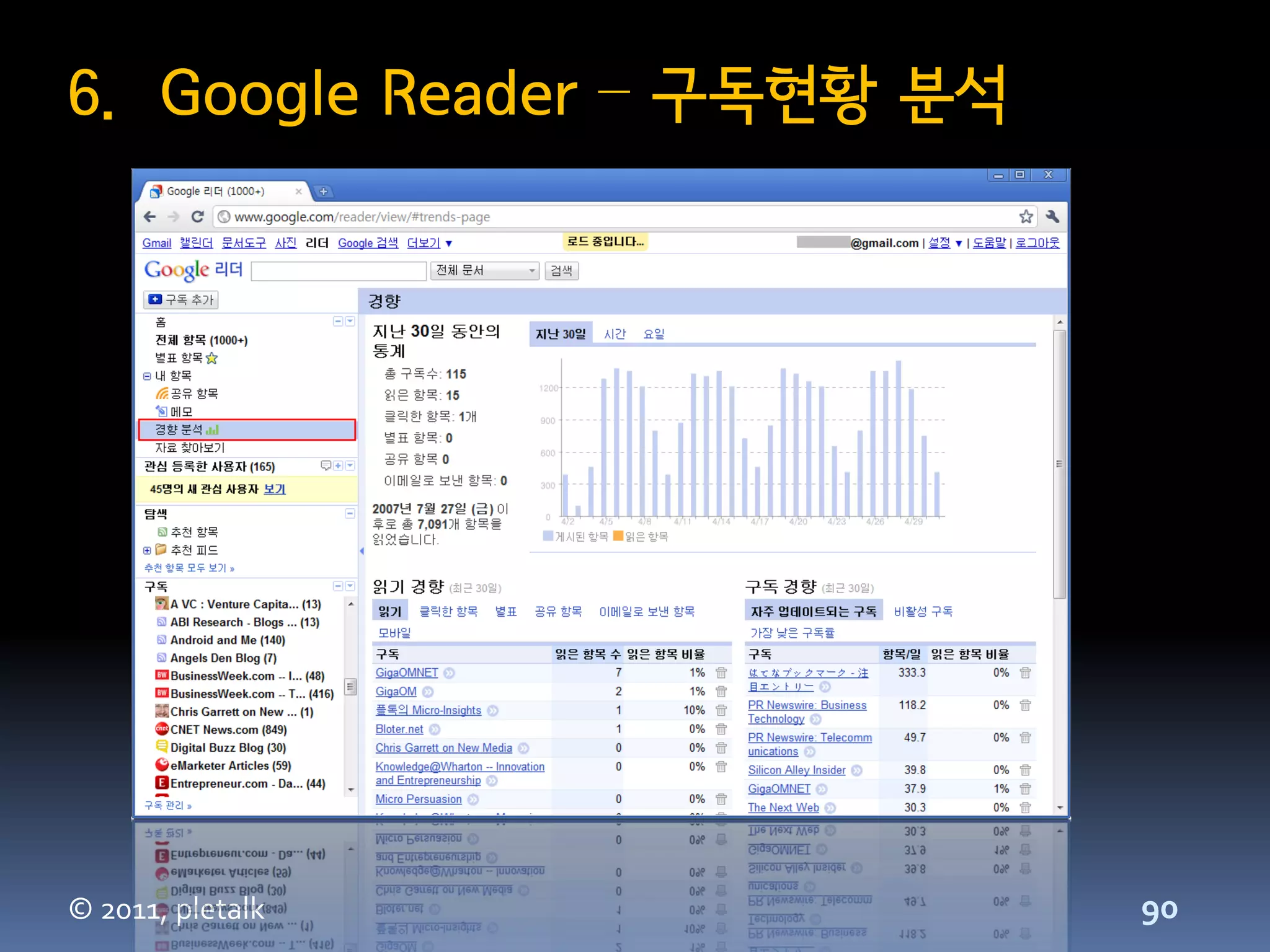The width and height of the screenshot is (1270, 952).
Task: Select the 지난 30일 tab
Action: click(x=561, y=334)
